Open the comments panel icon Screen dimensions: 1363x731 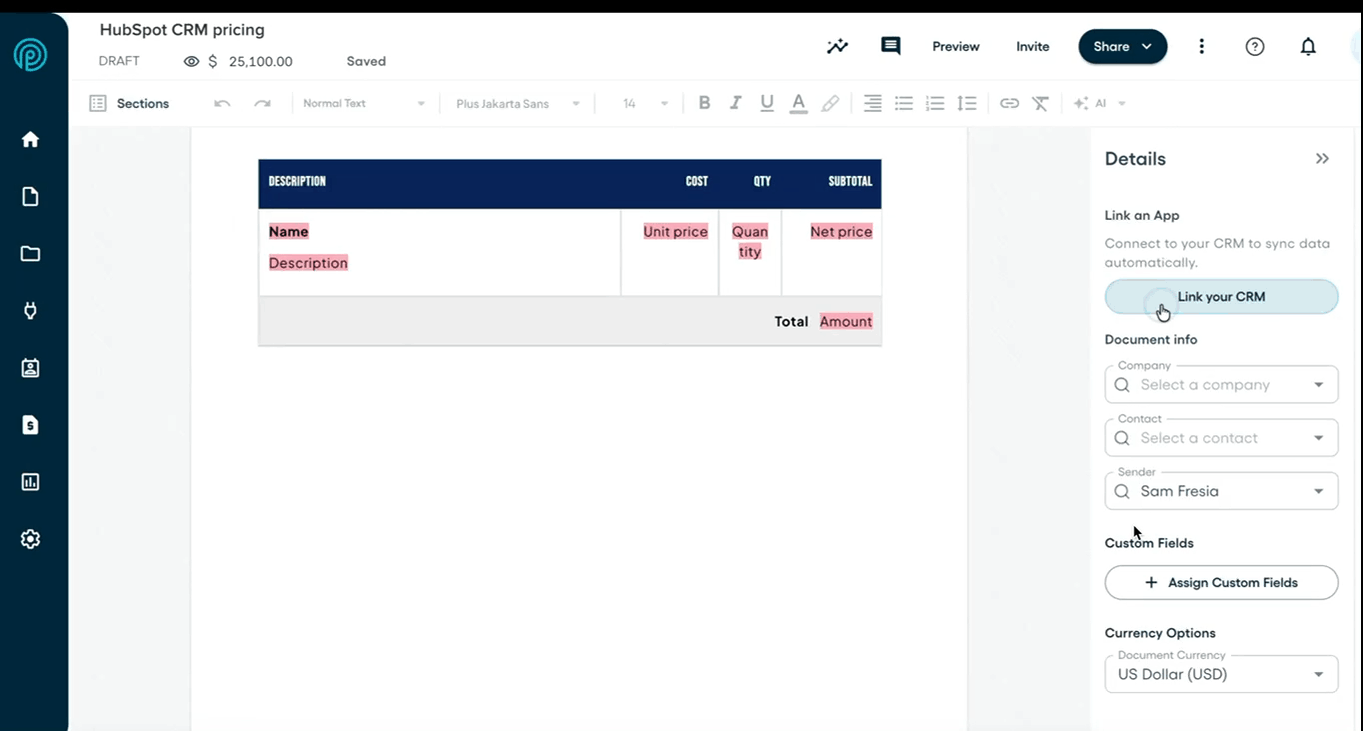point(890,46)
